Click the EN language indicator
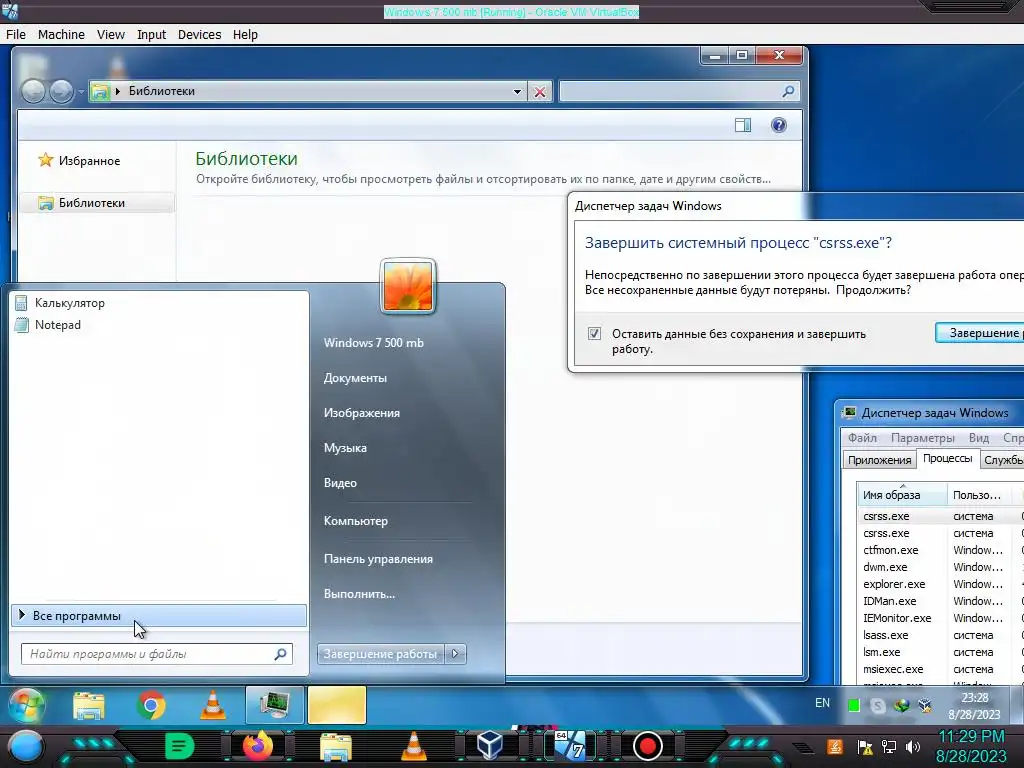Screen dimensions: 1024x768 [822, 703]
